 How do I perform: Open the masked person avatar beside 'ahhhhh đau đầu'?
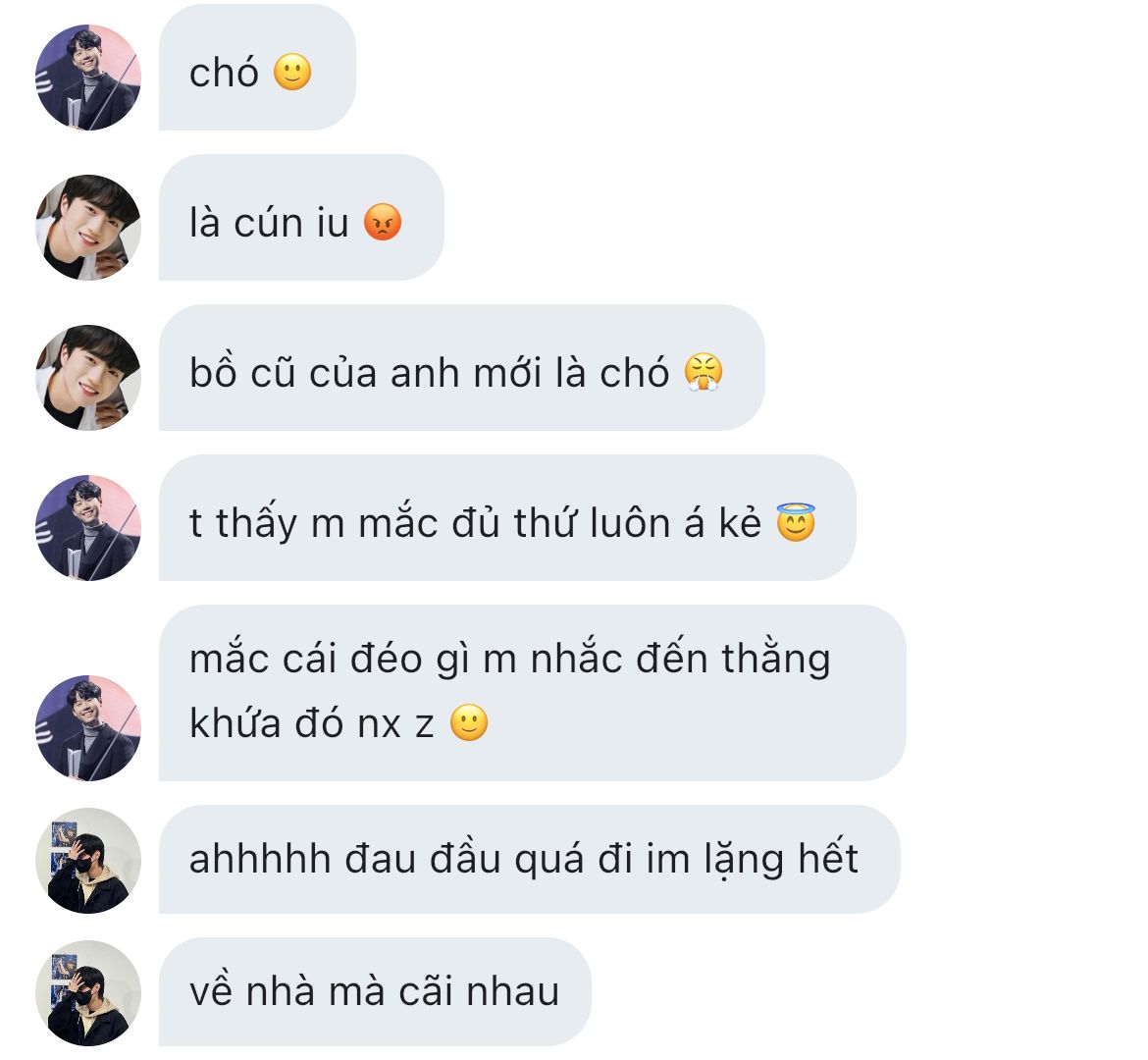point(88,861)
